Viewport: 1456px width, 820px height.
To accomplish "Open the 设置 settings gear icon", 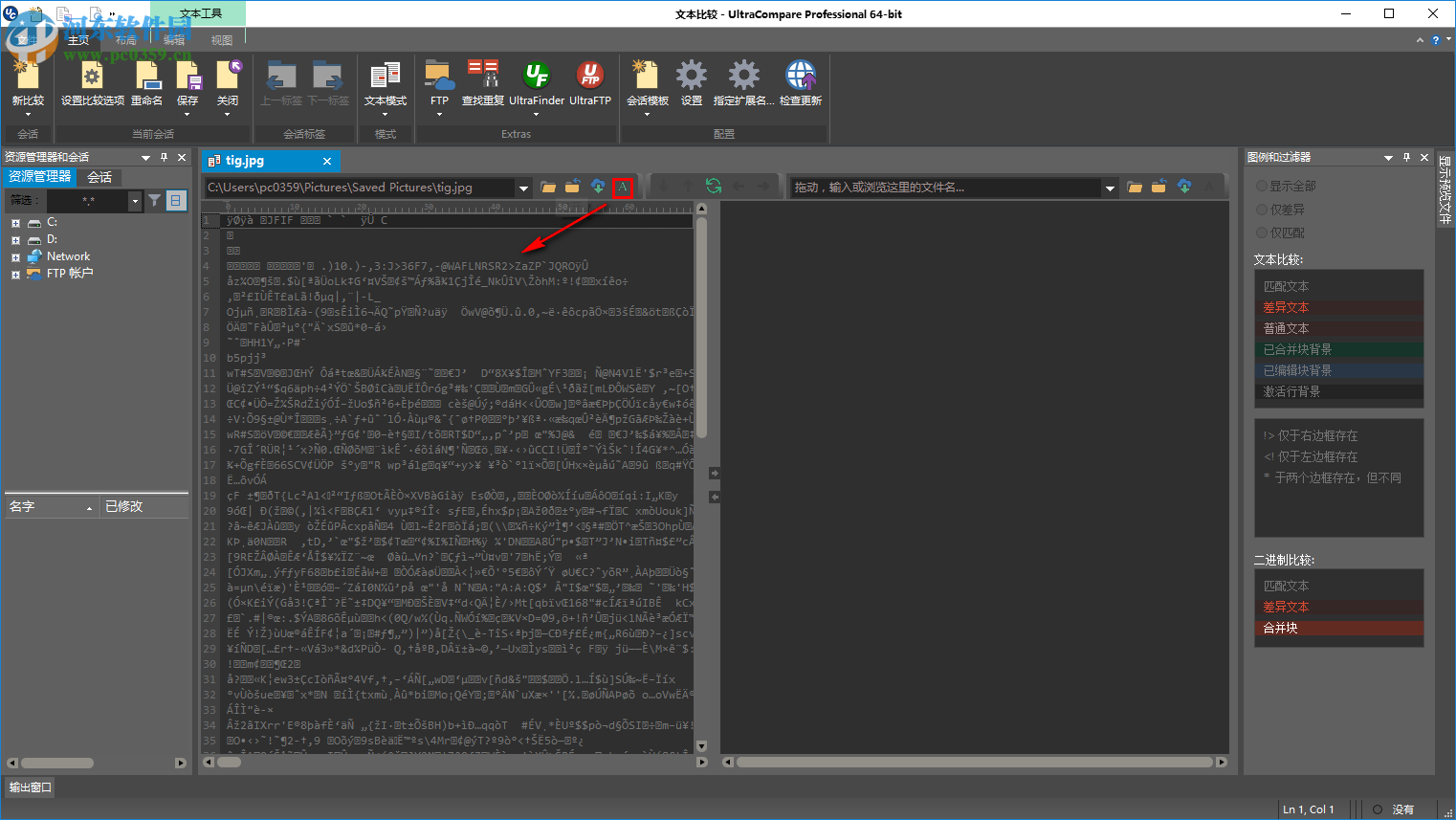I will tap(691, 76).
